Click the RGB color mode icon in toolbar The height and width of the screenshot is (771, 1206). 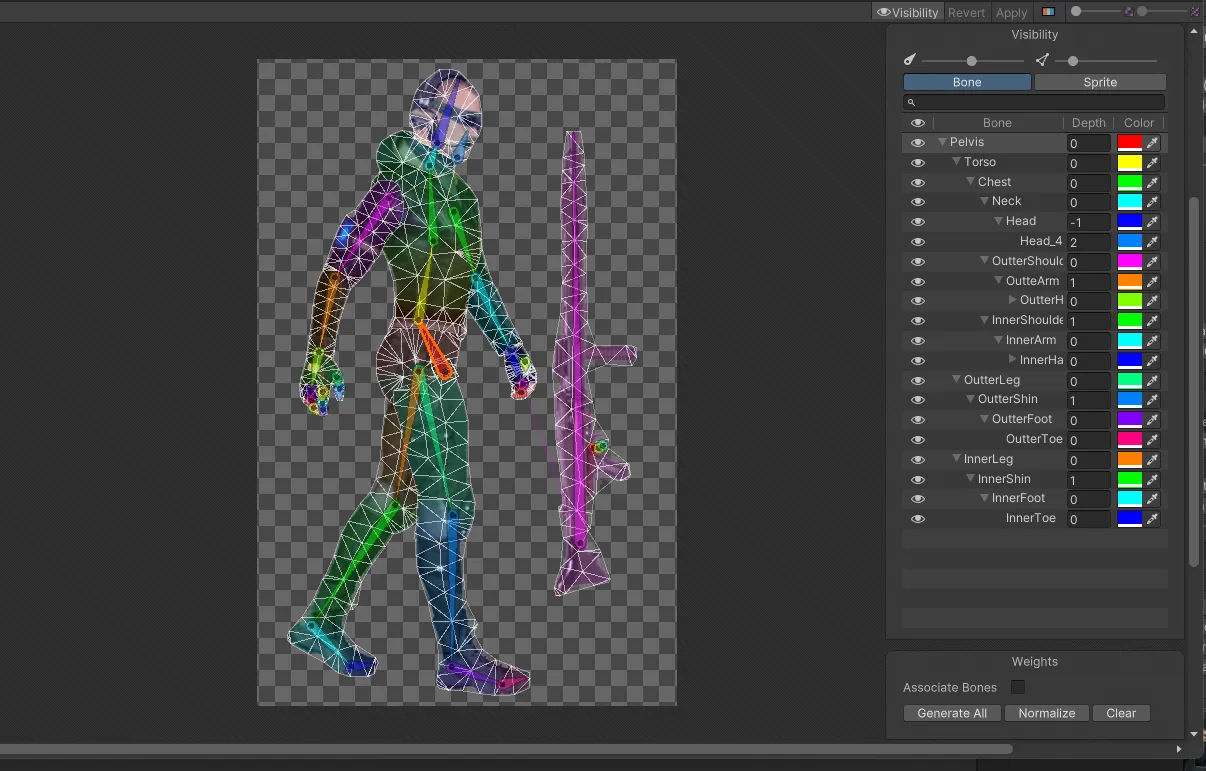[x=1048, y=12]
